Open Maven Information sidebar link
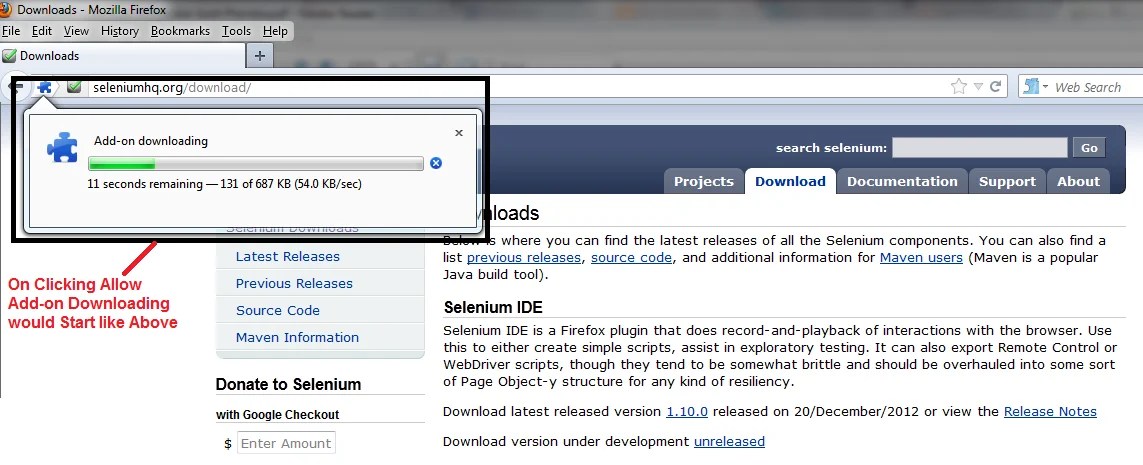1143x465 pixels. coord(297,337)
